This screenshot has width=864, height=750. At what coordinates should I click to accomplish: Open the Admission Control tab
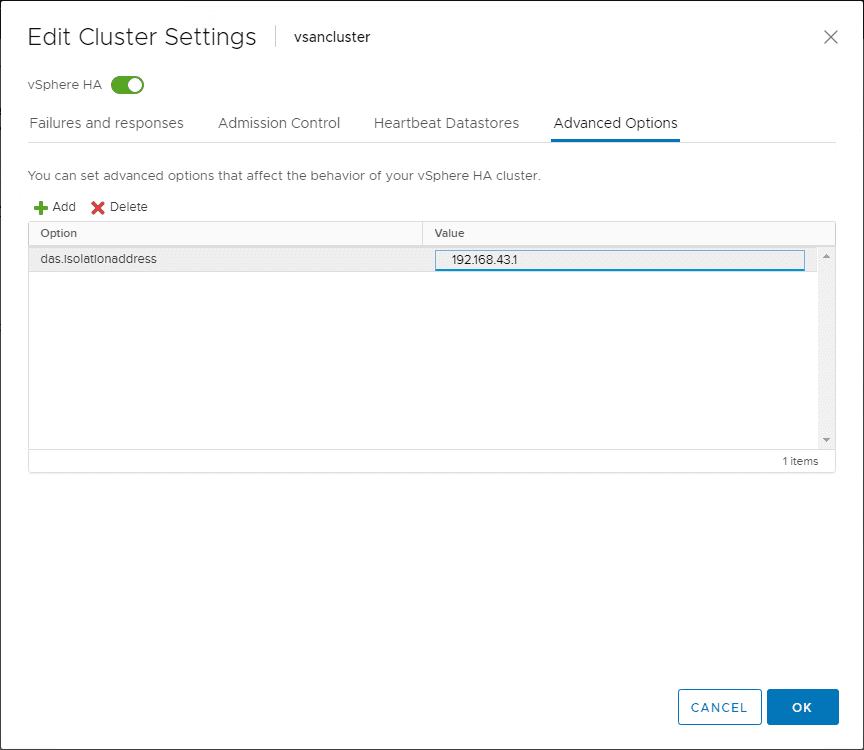[x=279, y=123]
